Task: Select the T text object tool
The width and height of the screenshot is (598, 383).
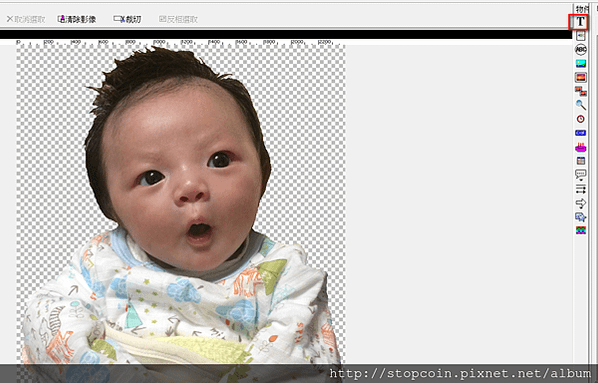Action: tap(580, 22)
